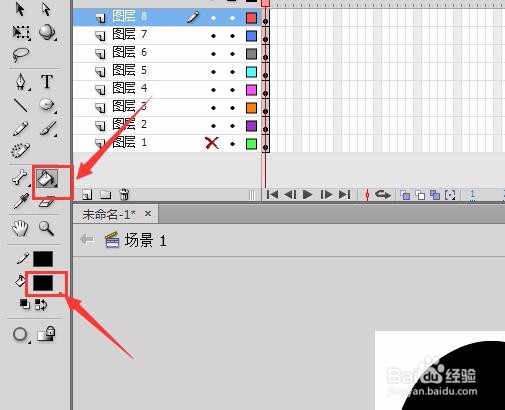The image size is (505, 410).
Task: Select the Oval shape tool
Action: coord(47,105)
